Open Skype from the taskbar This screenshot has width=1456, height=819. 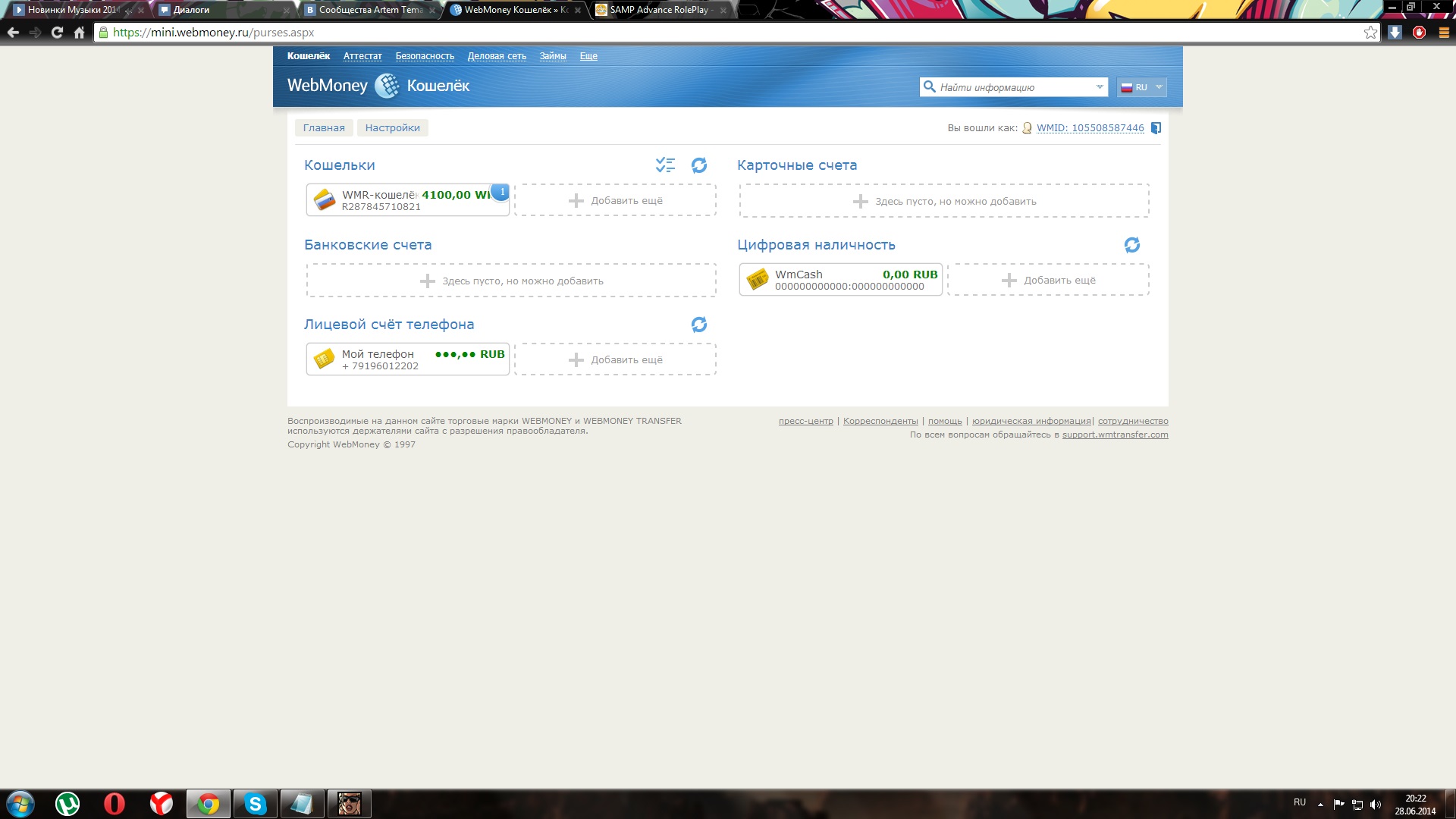pos(256,804)
